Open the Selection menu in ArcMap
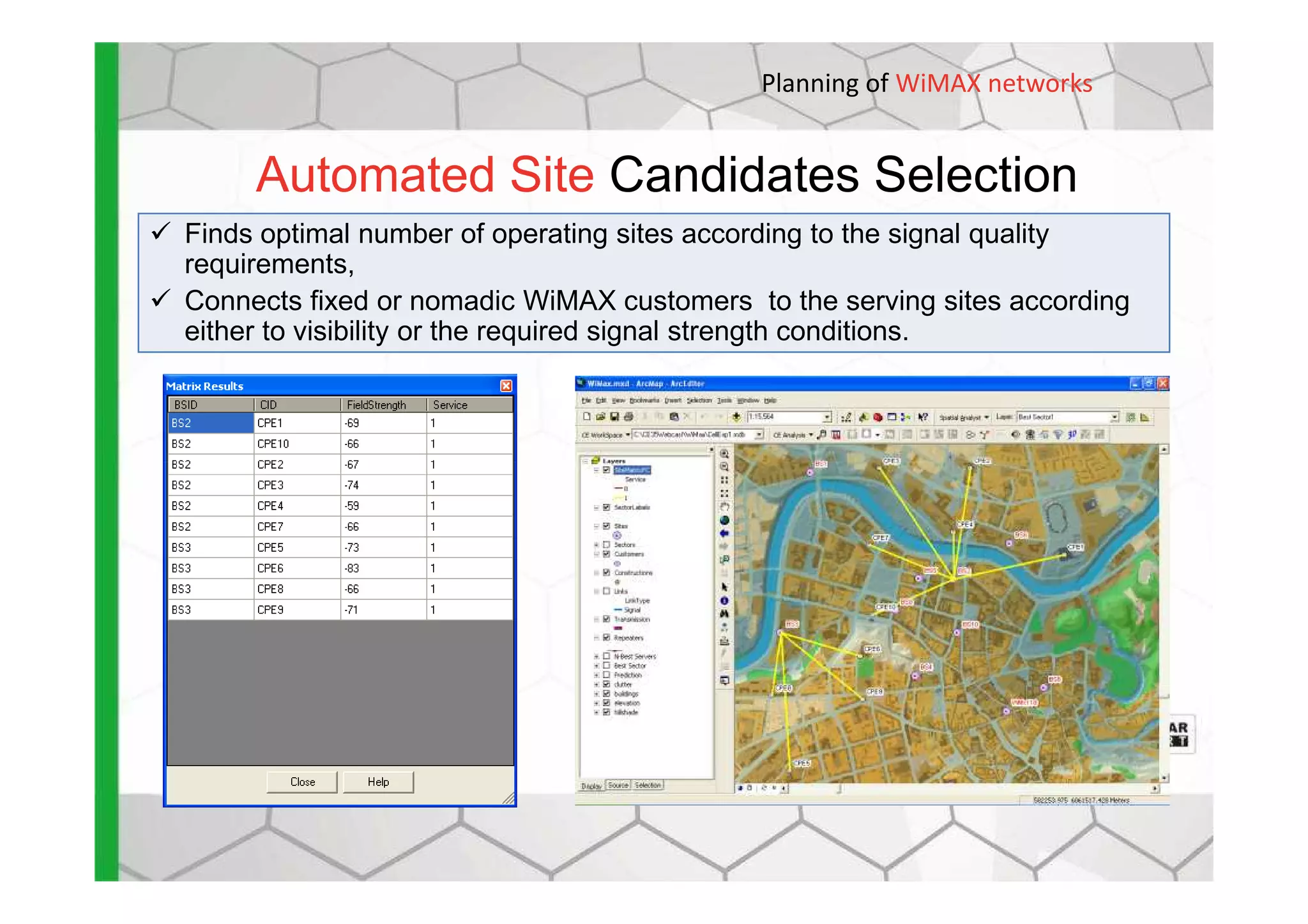This screenshot has width=1308, height=924. (x=699, y=400)
